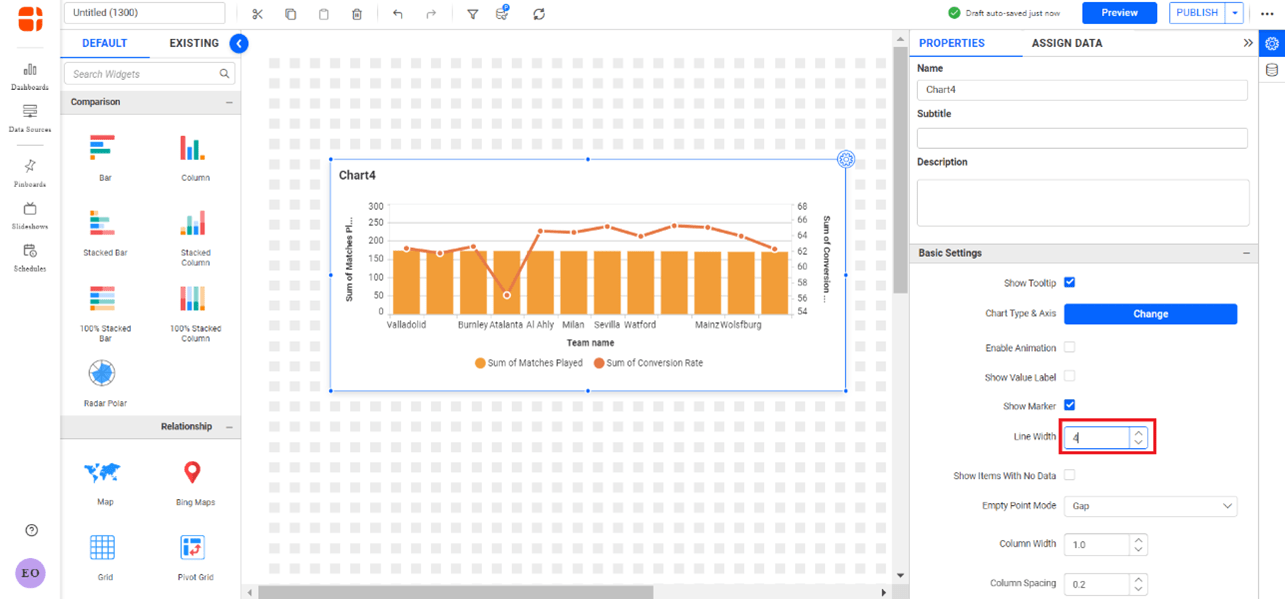Viewport: 1285px width, 599px height.
Task: Click the PUBLISH button
Action: point(1197,13)
